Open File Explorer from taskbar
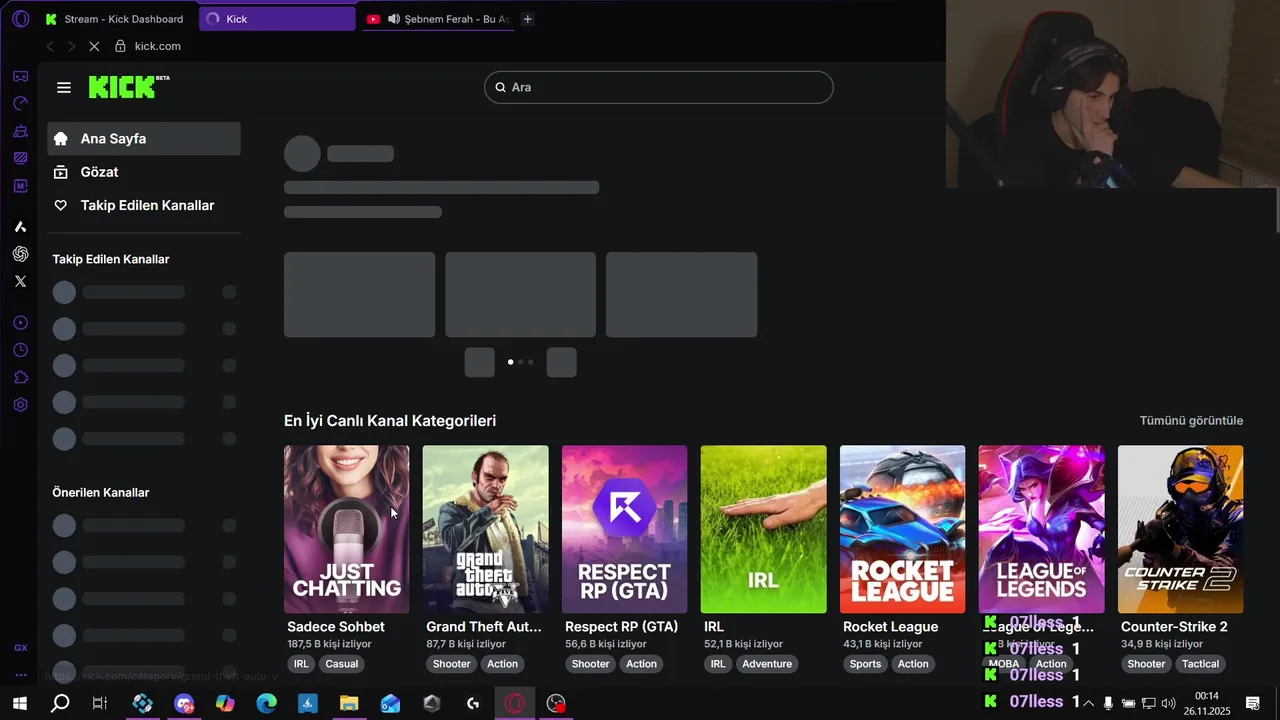This screenshot has height=720, width=1280. pyautogui.click(x=349, y=703)
